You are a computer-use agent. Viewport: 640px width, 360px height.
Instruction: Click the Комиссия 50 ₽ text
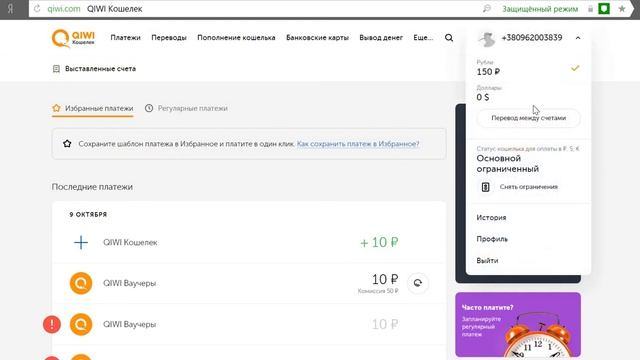point(378,291)
